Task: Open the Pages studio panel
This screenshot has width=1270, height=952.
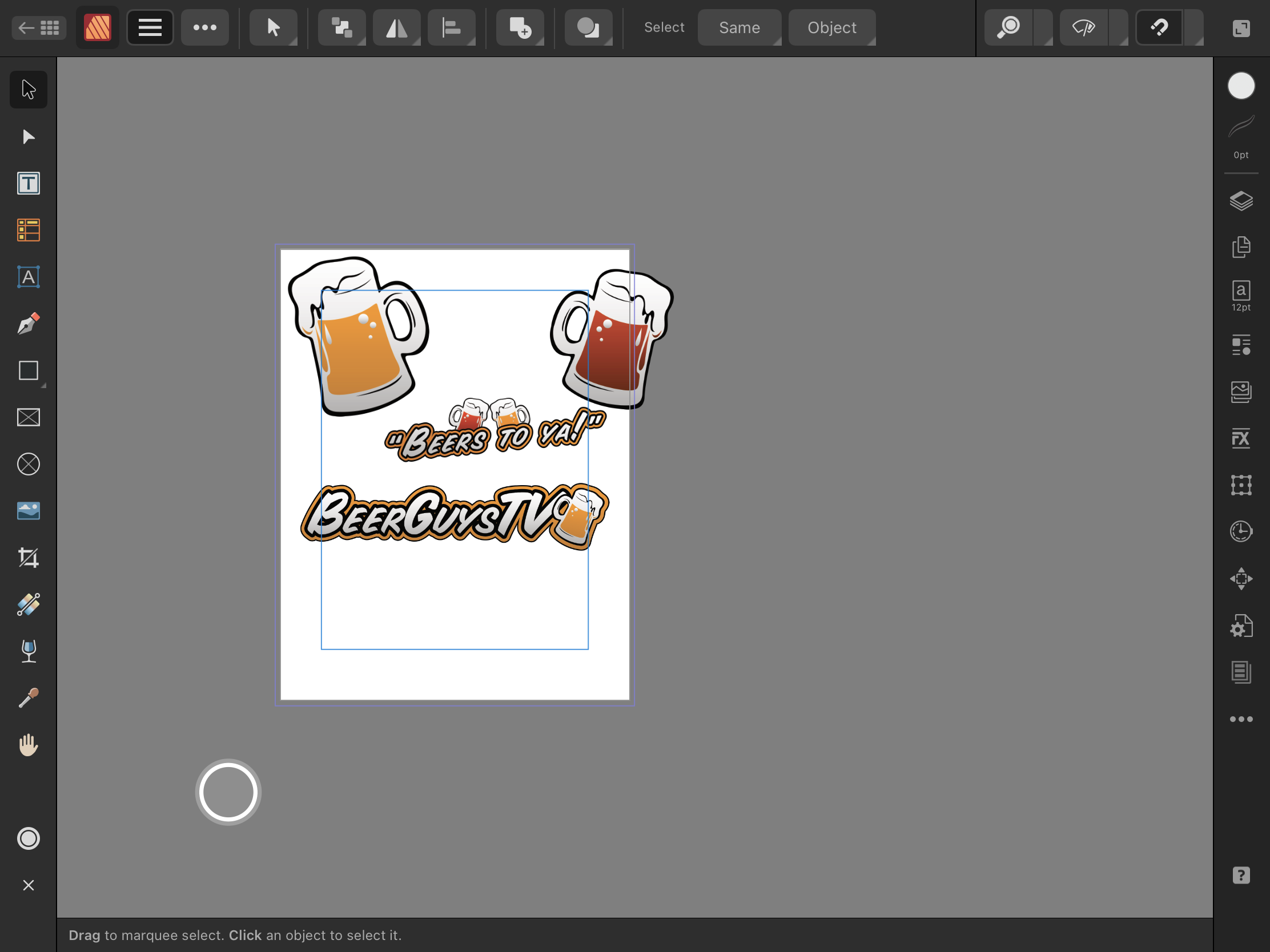Action: click(x=1241, y=247)
